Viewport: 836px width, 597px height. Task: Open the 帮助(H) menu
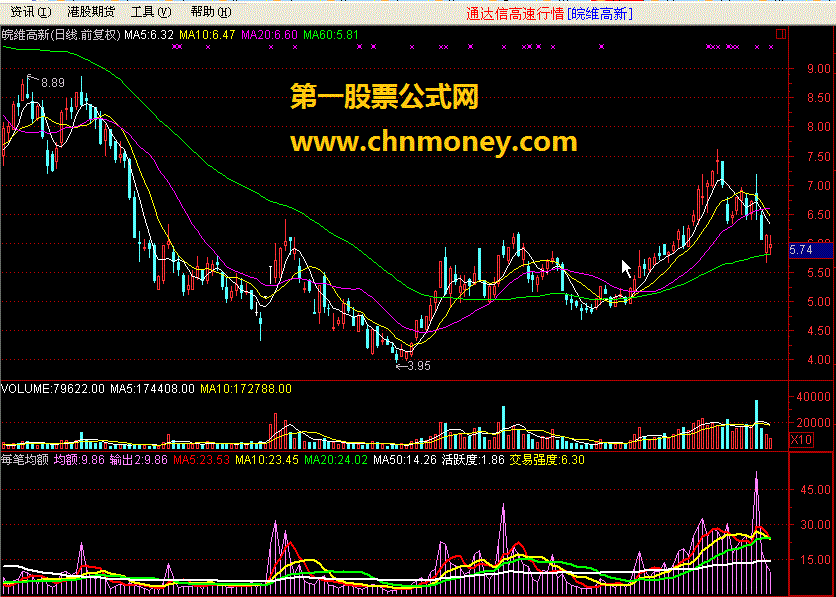(x=211, y=12)
